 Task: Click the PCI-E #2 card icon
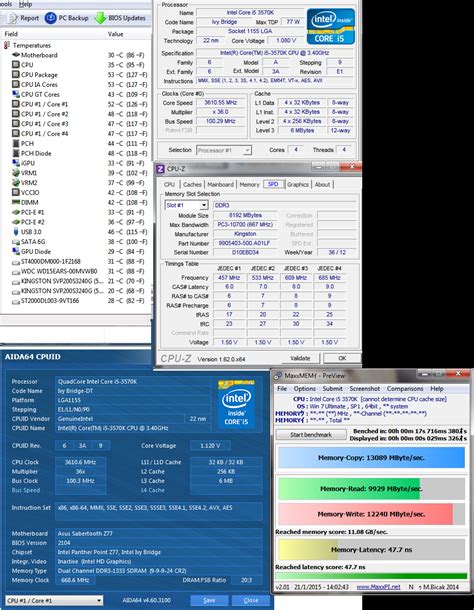click(16, 222)
